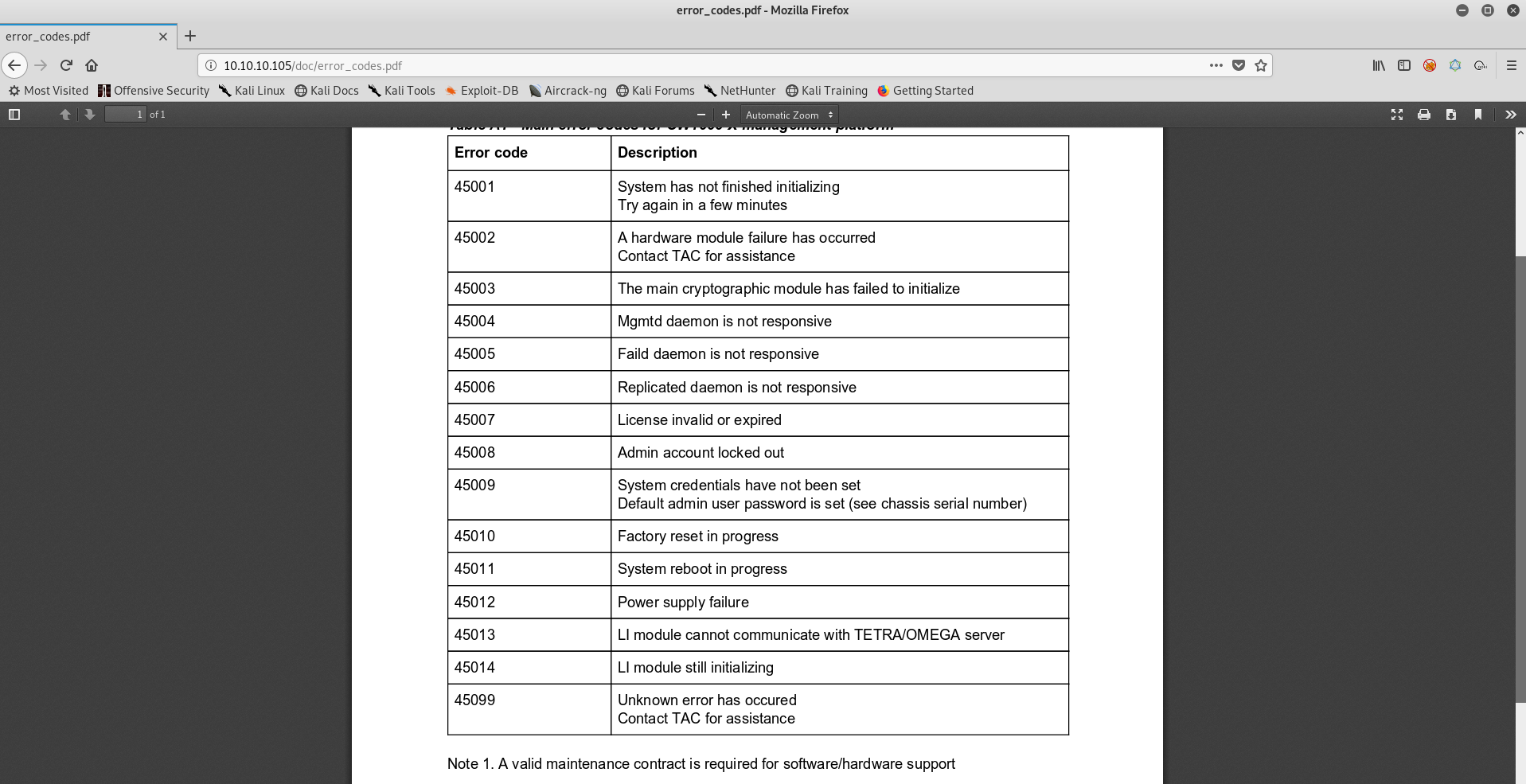Open PDF viewer tools menu

1510,115
